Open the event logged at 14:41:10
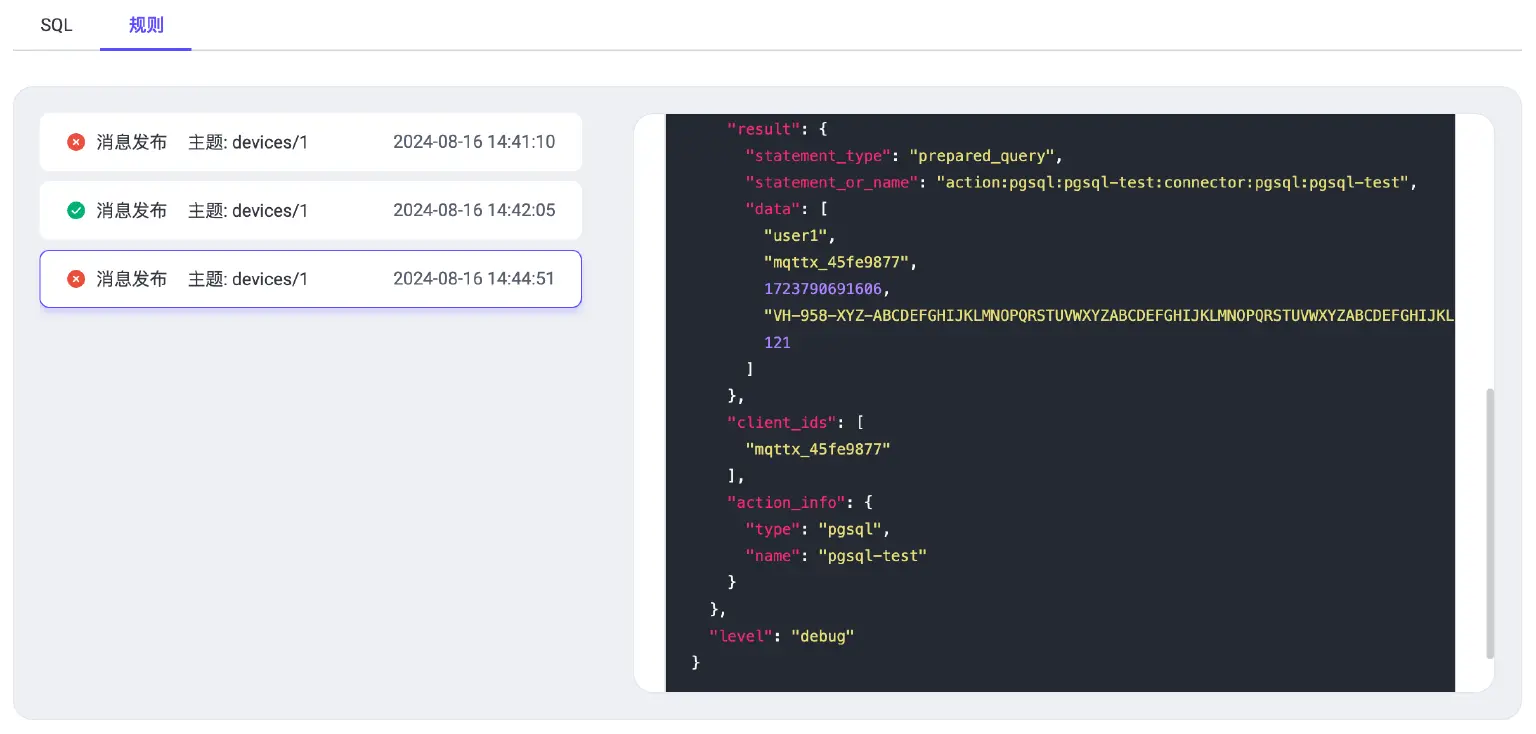 pyautogui.click(x=473, y=142)
